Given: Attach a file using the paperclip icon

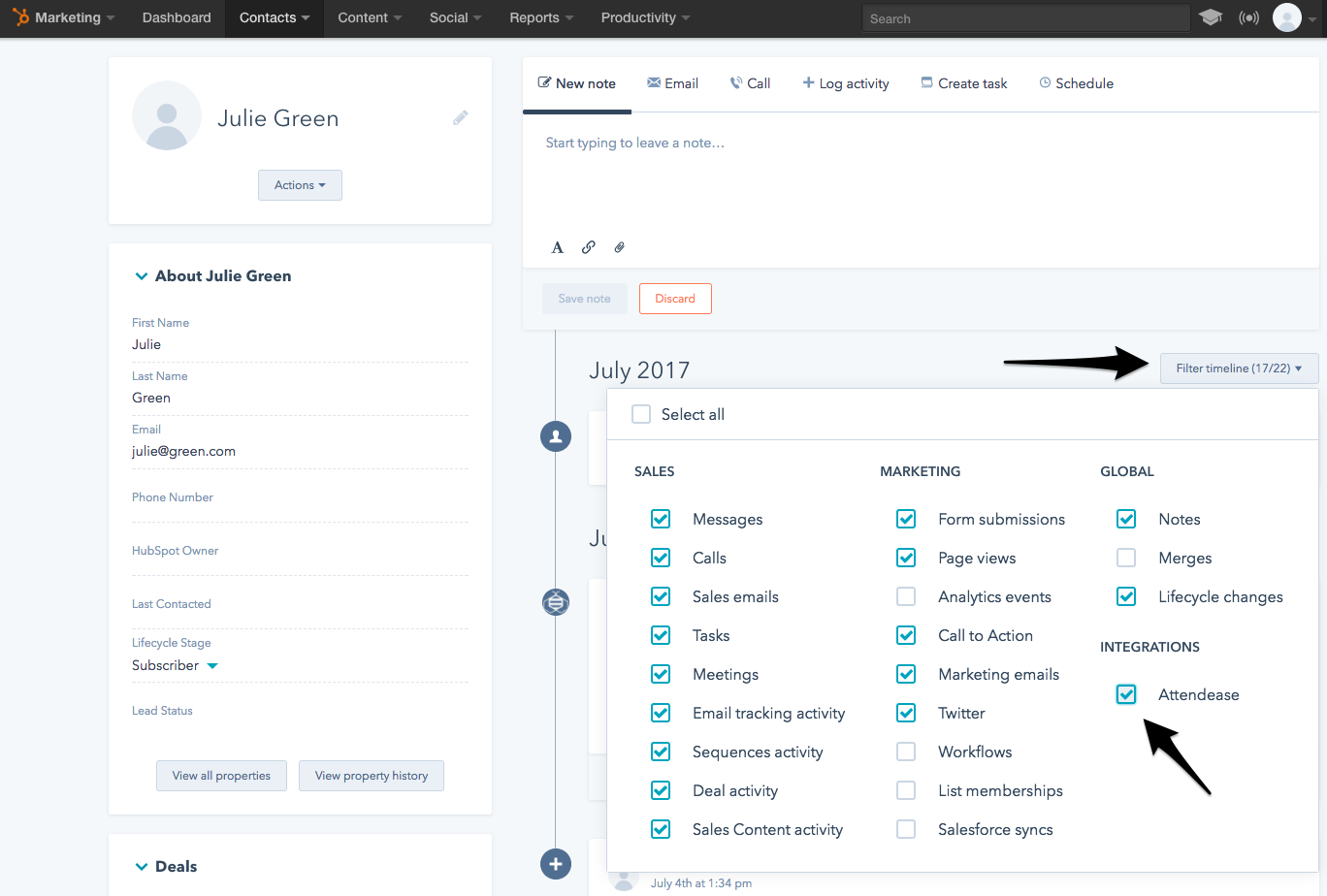Looking at the screenshot, I should 619,247.
